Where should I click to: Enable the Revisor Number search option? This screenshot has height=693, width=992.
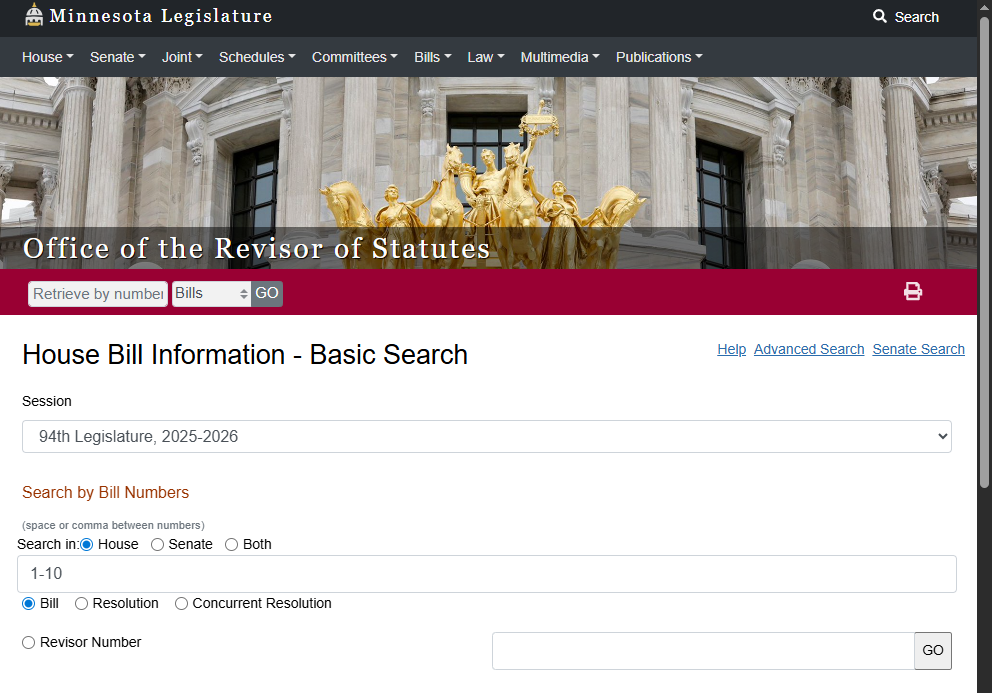28,642
